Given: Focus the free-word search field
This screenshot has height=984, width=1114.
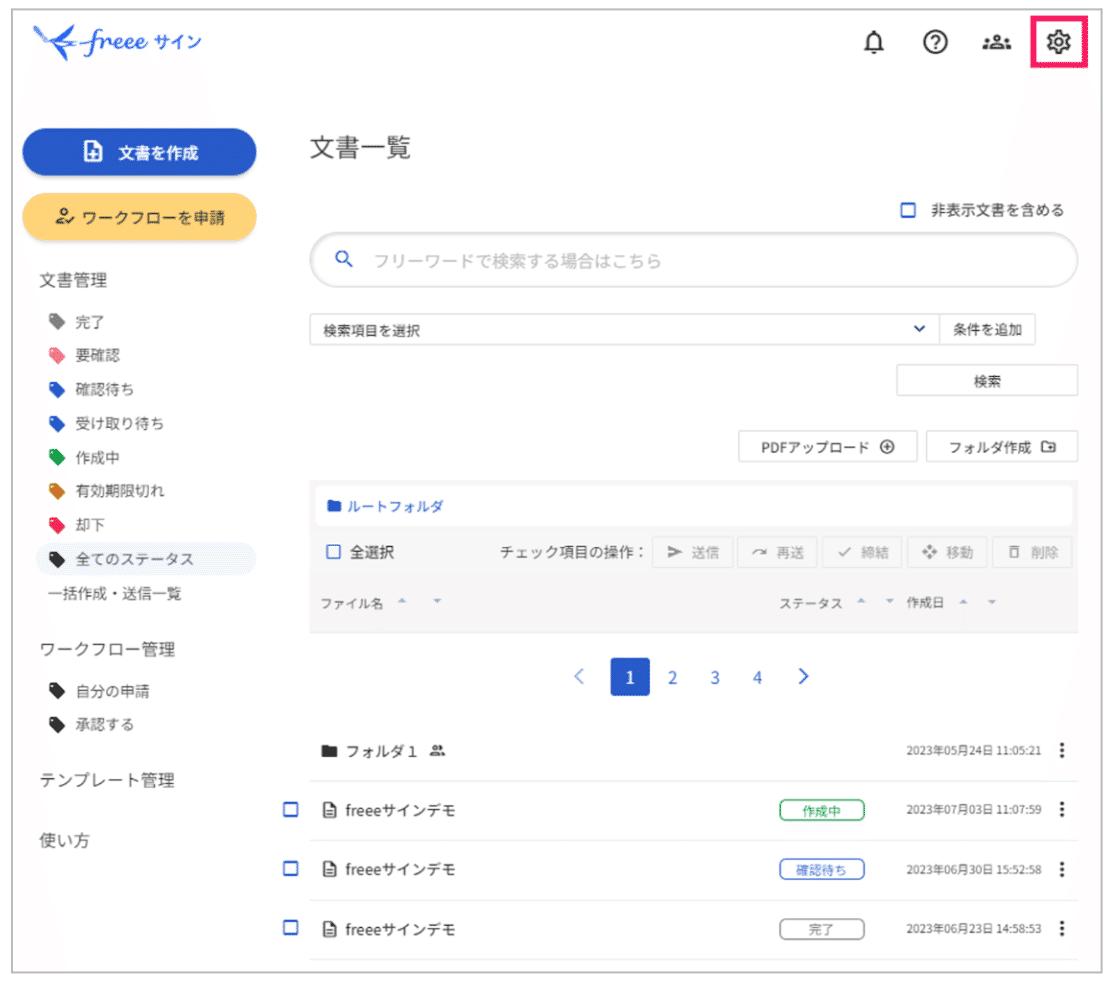Looking at the screenshot, I should 693,260.
